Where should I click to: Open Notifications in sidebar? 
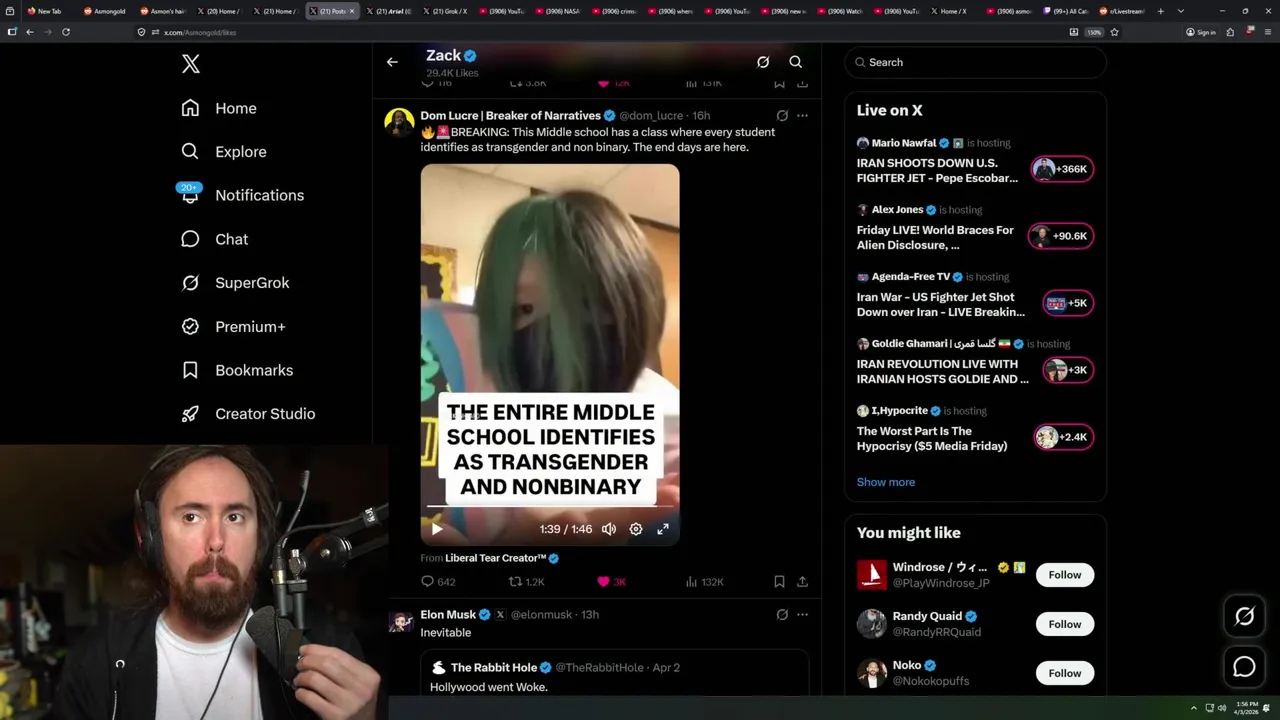pyautogui.click(x=242, y=195)
